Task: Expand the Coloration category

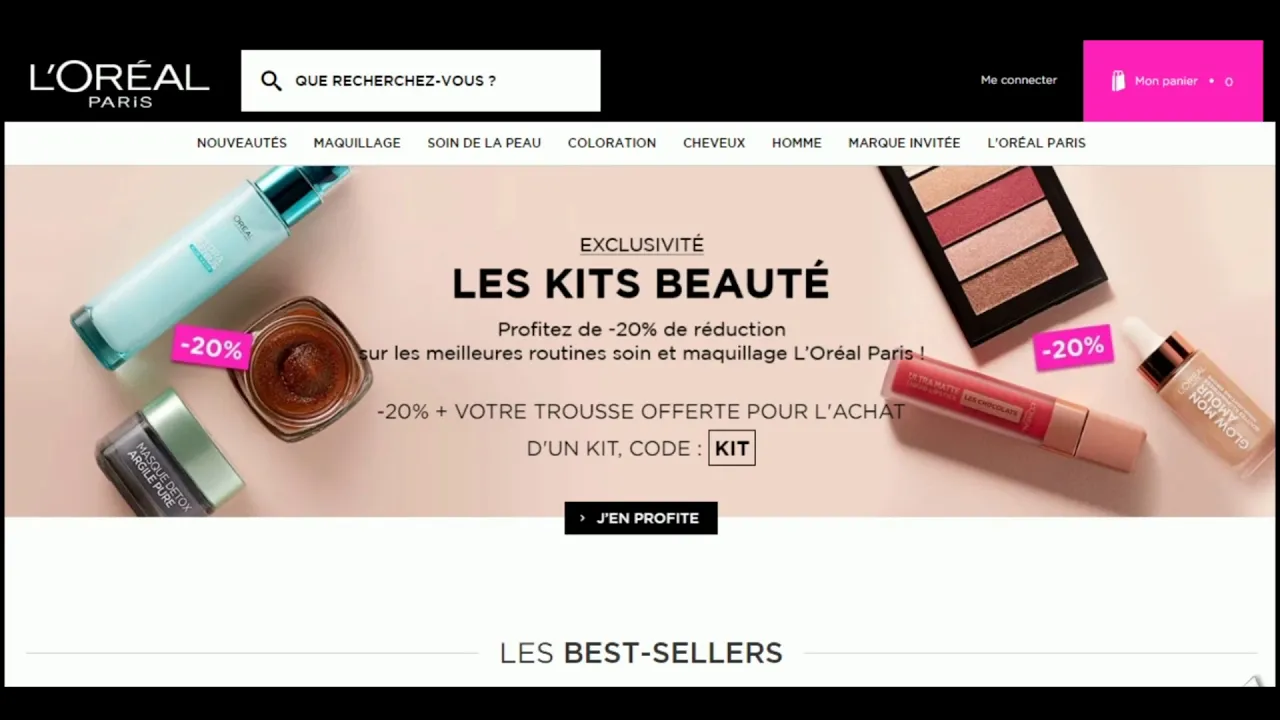Action: 612,143
